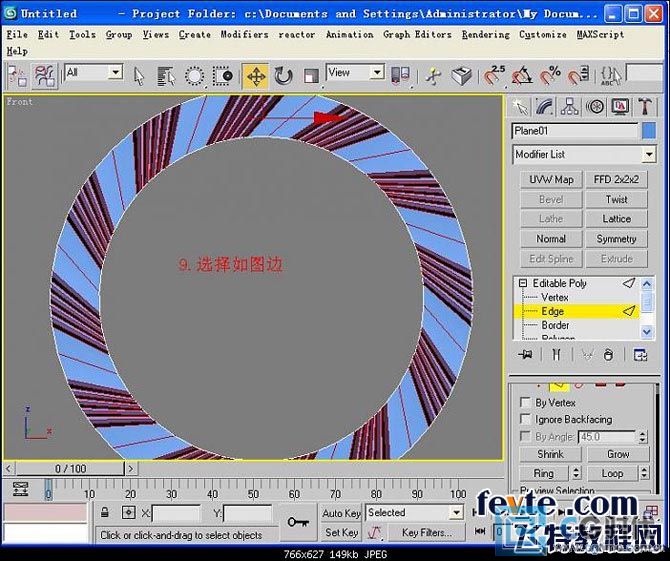Collapse the Editable Poly stack entry
This screenshot has height=561, width=670.
click(x=523, y=283)
